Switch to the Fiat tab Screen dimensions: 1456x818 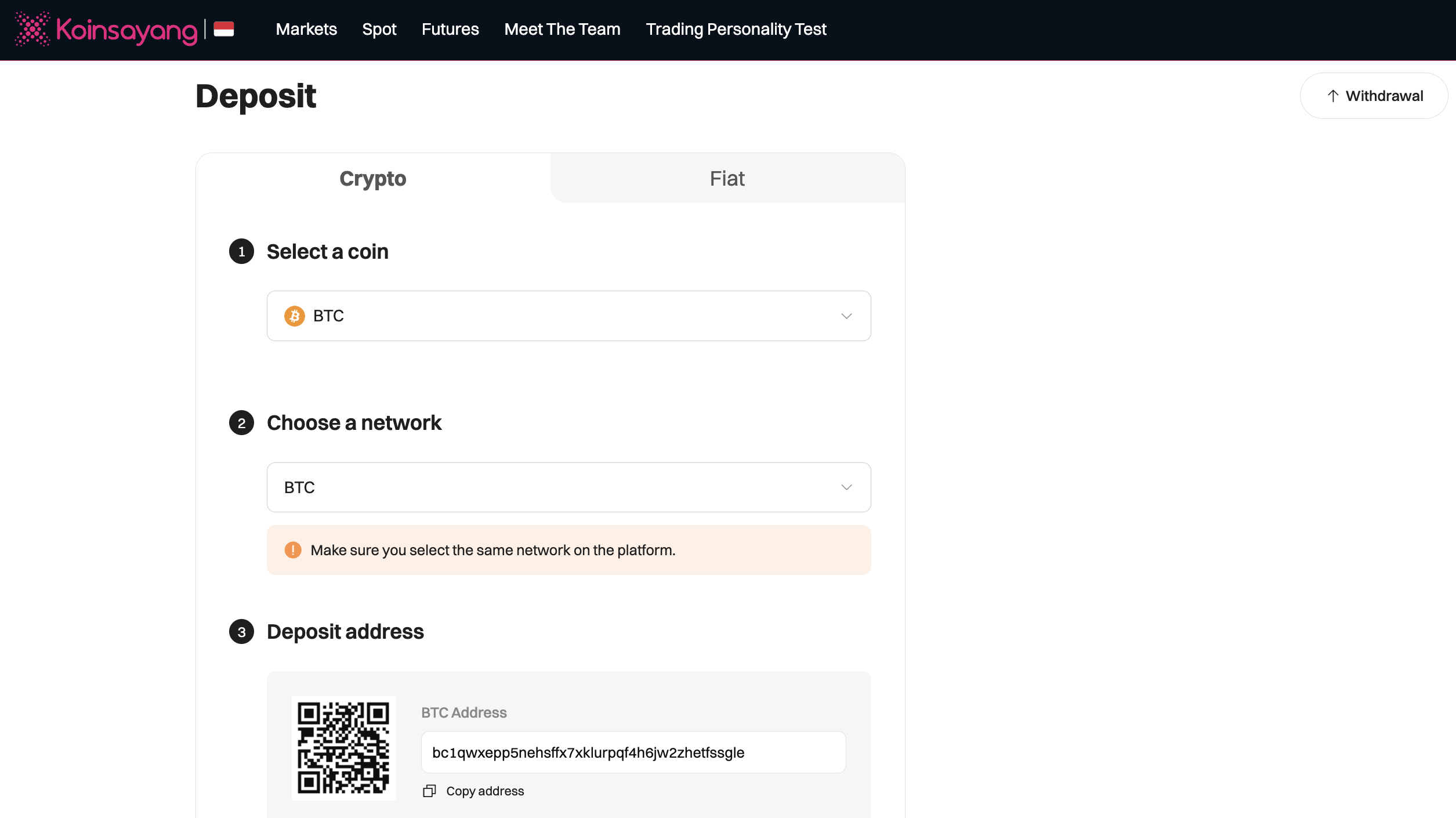tap(727, 179)
